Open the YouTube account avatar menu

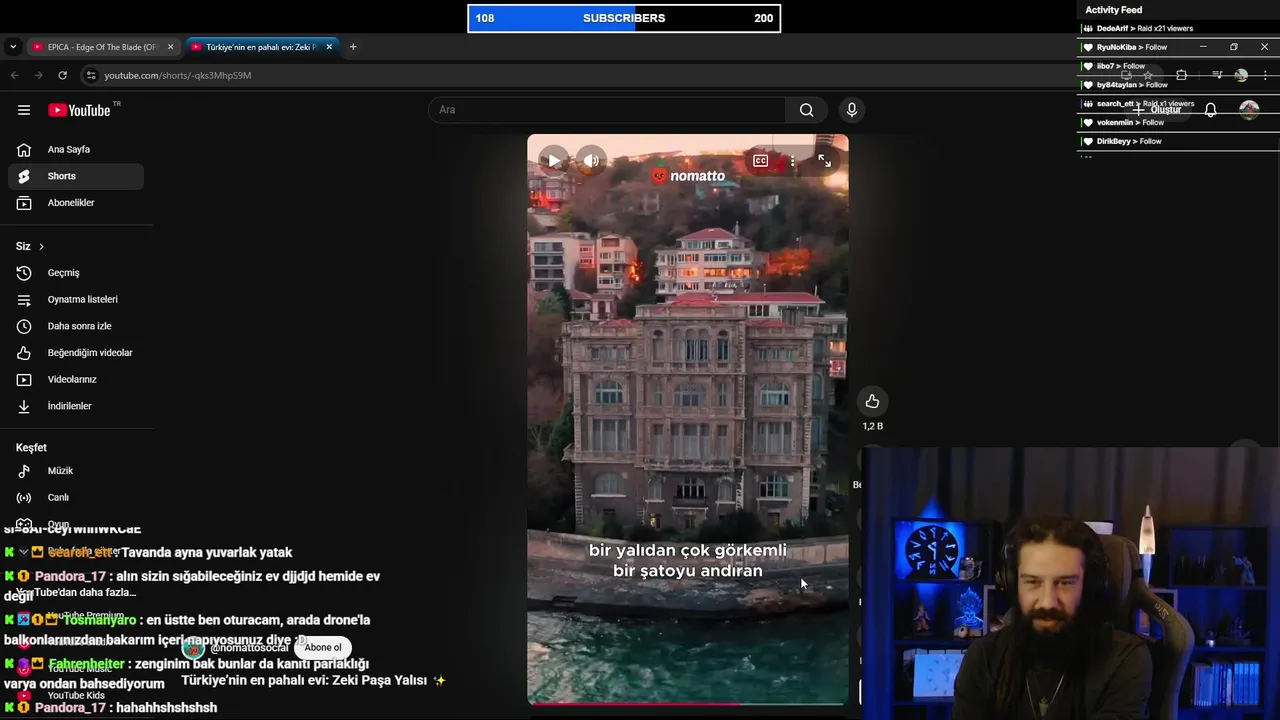tap(1249, 110)
